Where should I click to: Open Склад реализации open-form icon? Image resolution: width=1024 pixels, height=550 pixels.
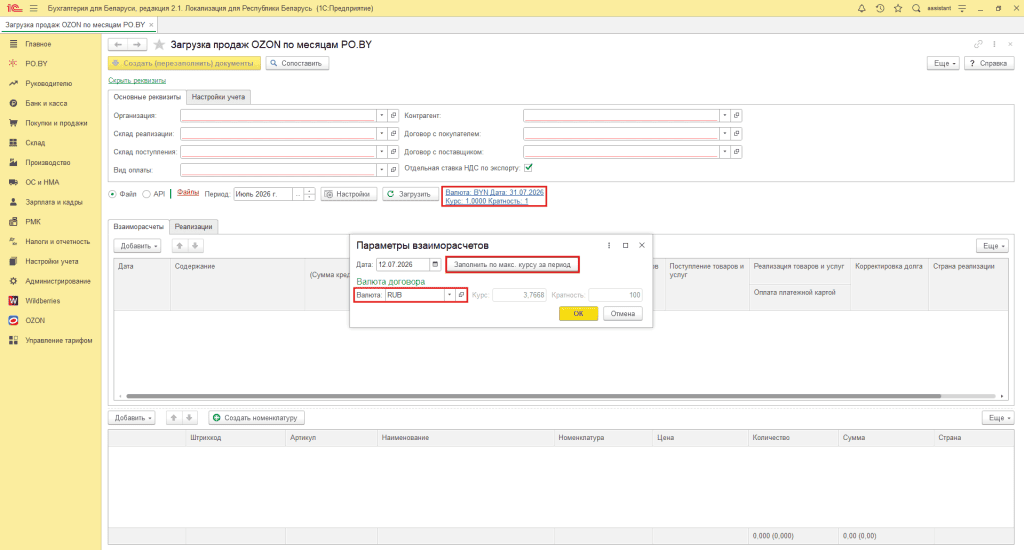pos(393,133)
